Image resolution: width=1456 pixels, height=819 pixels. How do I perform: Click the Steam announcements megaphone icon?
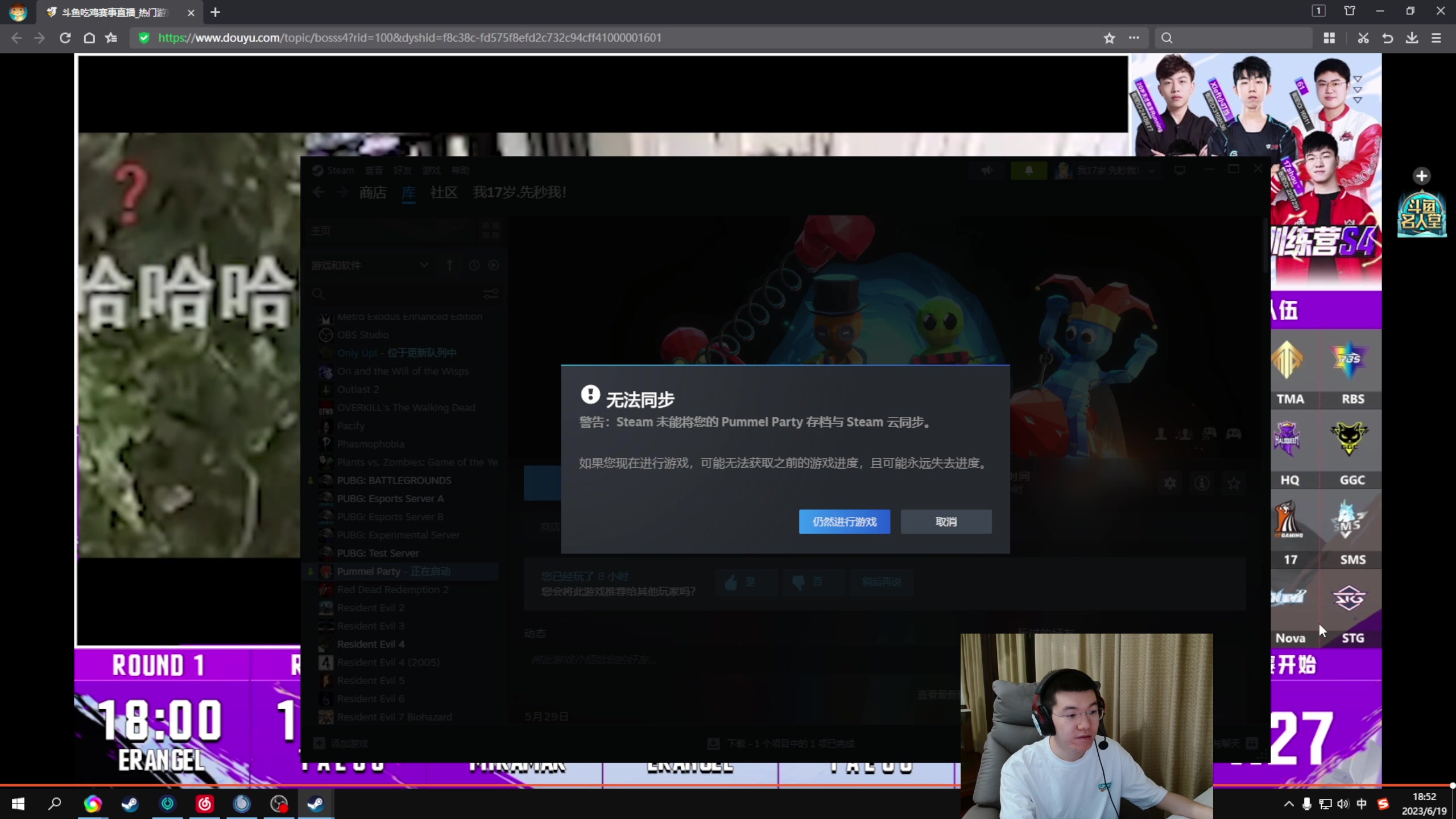click(x=987, y=170)
